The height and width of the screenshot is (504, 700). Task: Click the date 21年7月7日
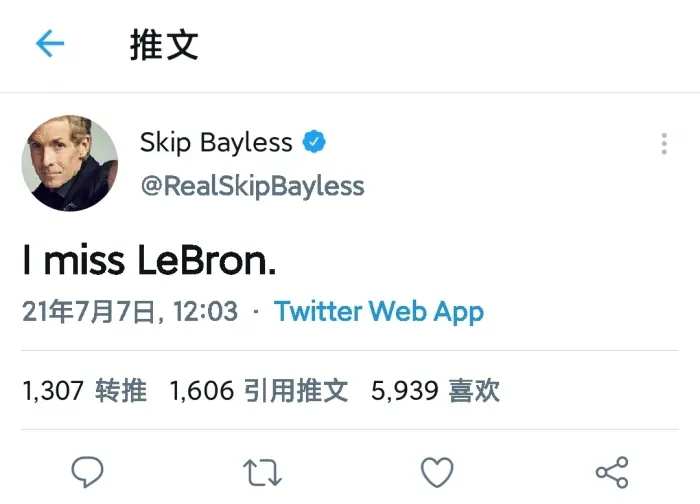coord(92,312)
